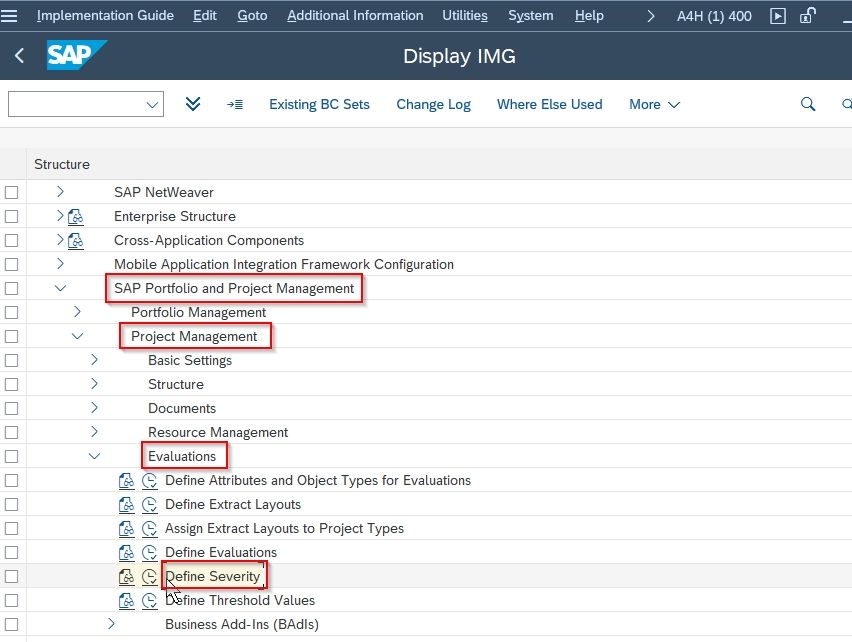Open the Utilities menu
The height and width of the screenshot is (642, 852).
pyautogui.click(x=465, y=16)
